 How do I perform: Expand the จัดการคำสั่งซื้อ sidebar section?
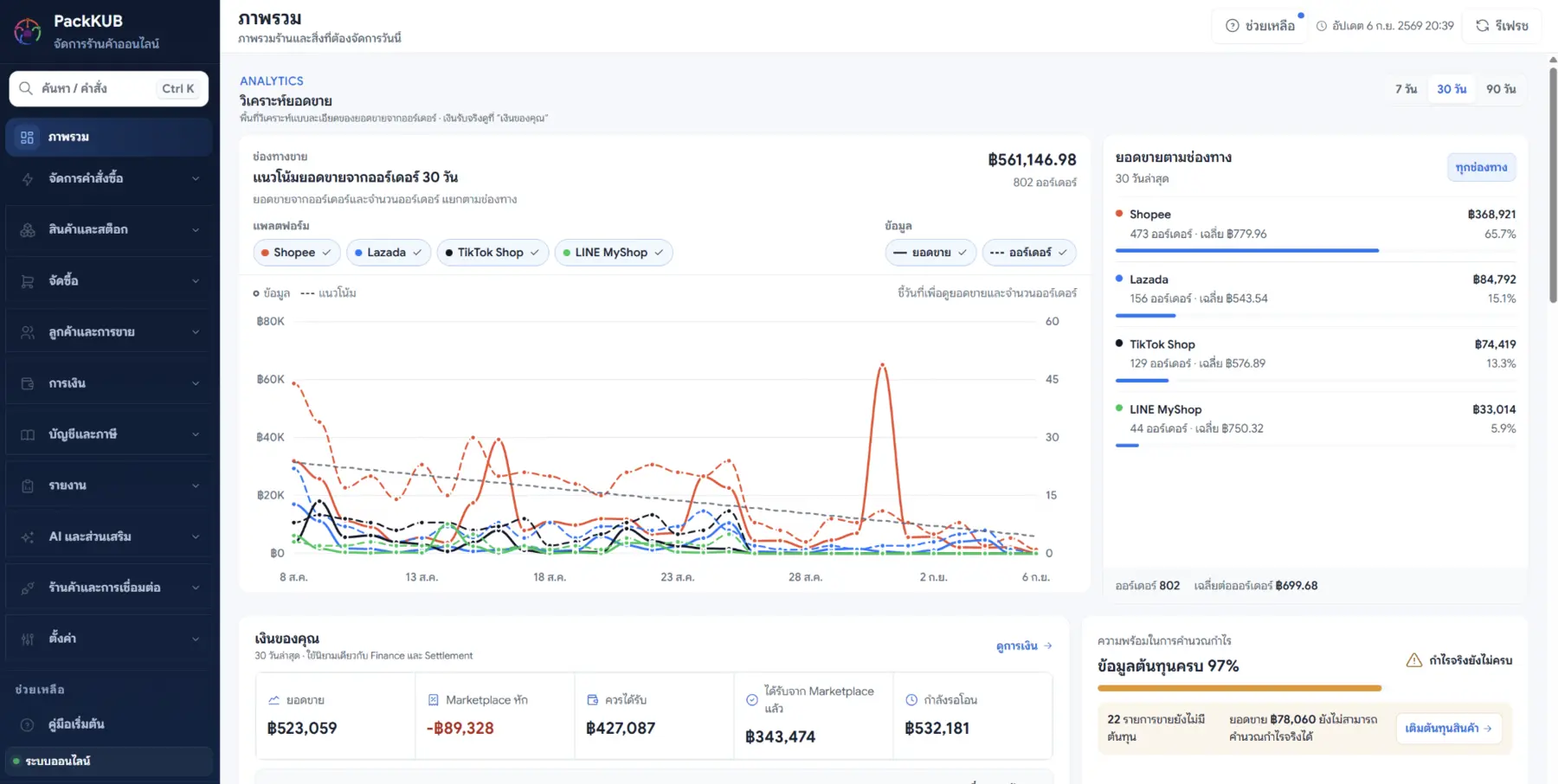point(109,178)
